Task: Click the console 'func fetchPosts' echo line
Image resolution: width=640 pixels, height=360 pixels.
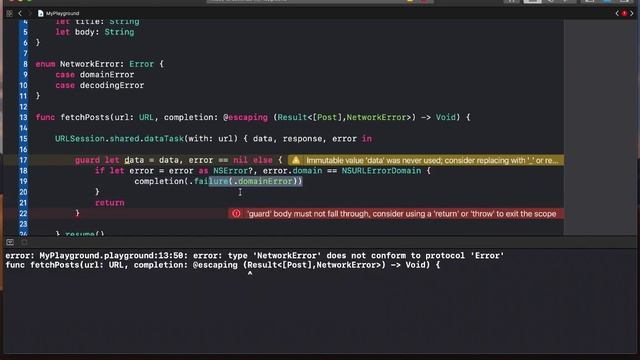Action: [223, 265]
